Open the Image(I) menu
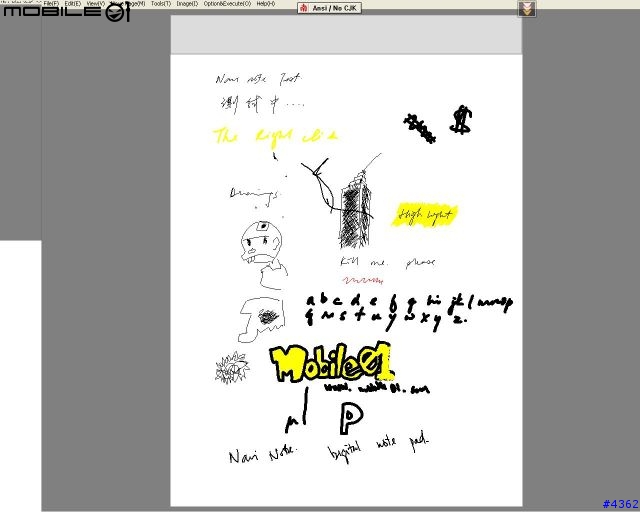This screenshot has height=512, width=640. click(187, 4)
